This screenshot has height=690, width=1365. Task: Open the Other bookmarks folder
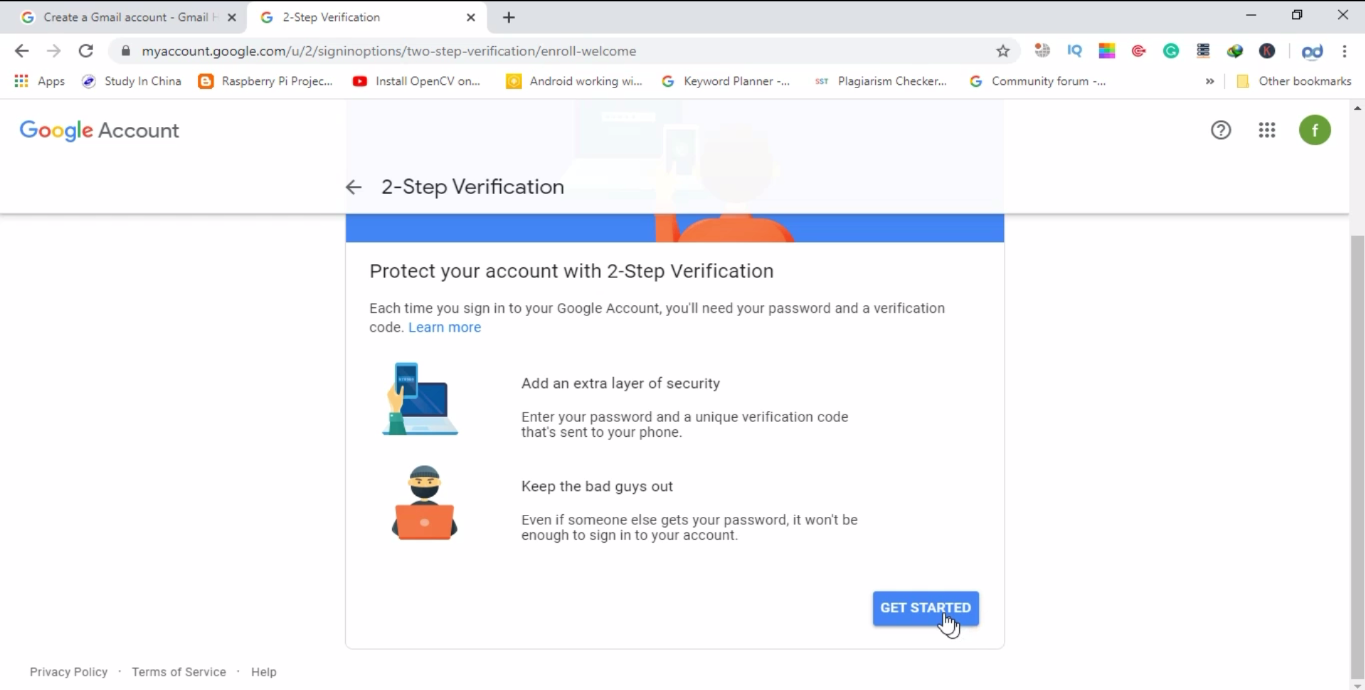pos(1294,81)
